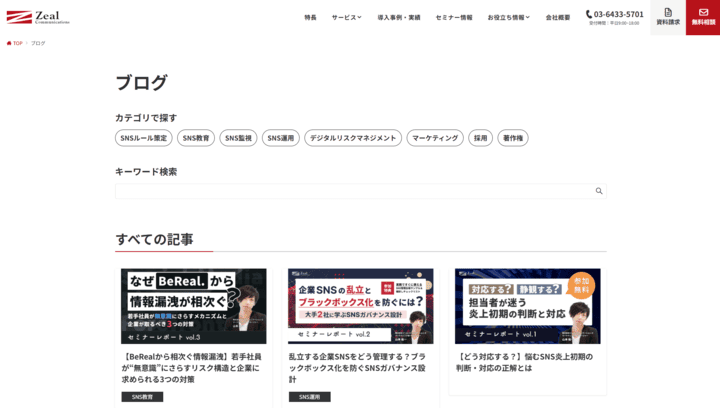
Task: Select the デジタルリスクマネジメント category tag
Action: pos(353,138)
